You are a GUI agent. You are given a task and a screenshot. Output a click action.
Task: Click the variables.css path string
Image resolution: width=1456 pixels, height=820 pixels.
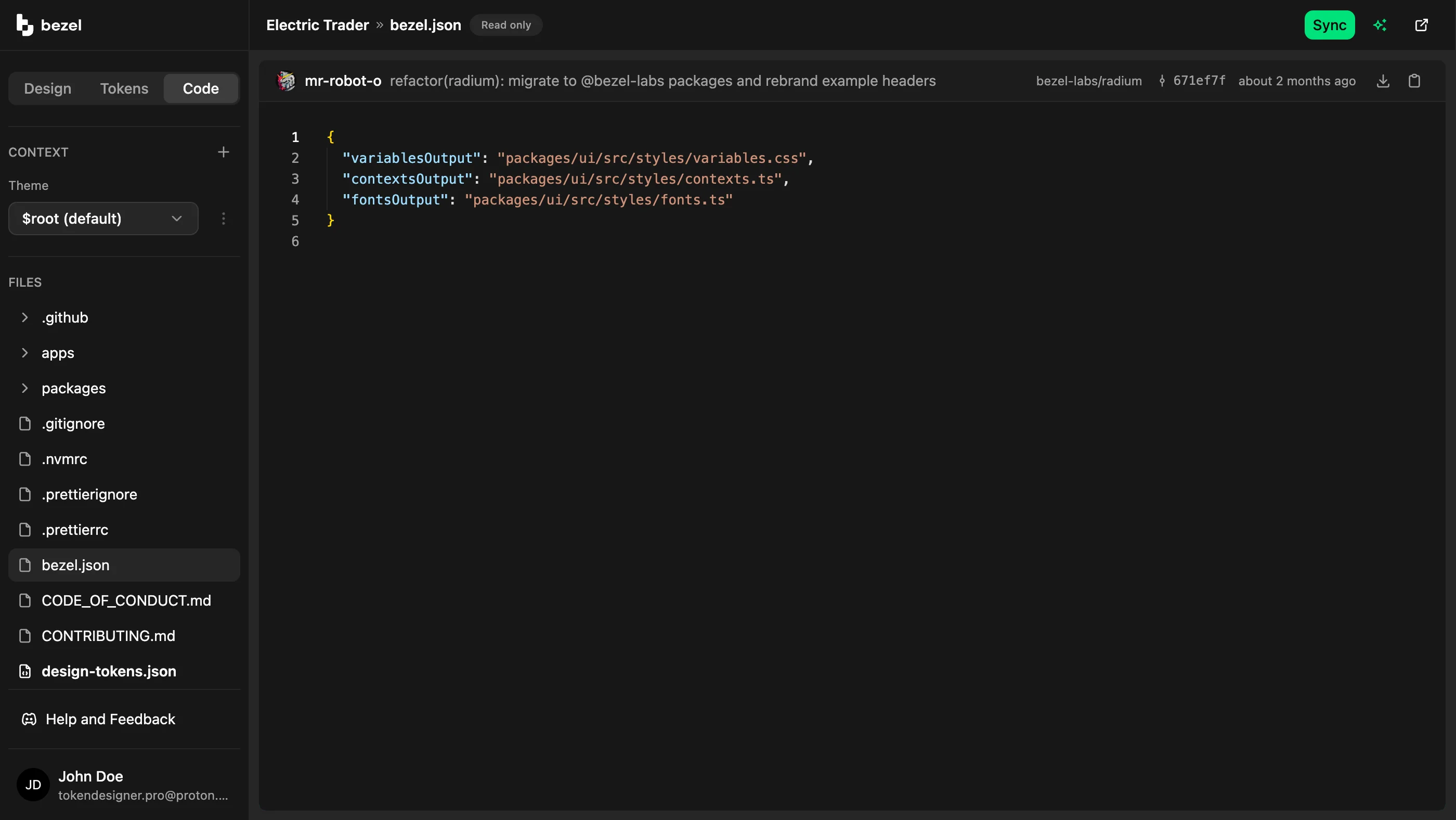pyautogui.click(x=652, y=158)
